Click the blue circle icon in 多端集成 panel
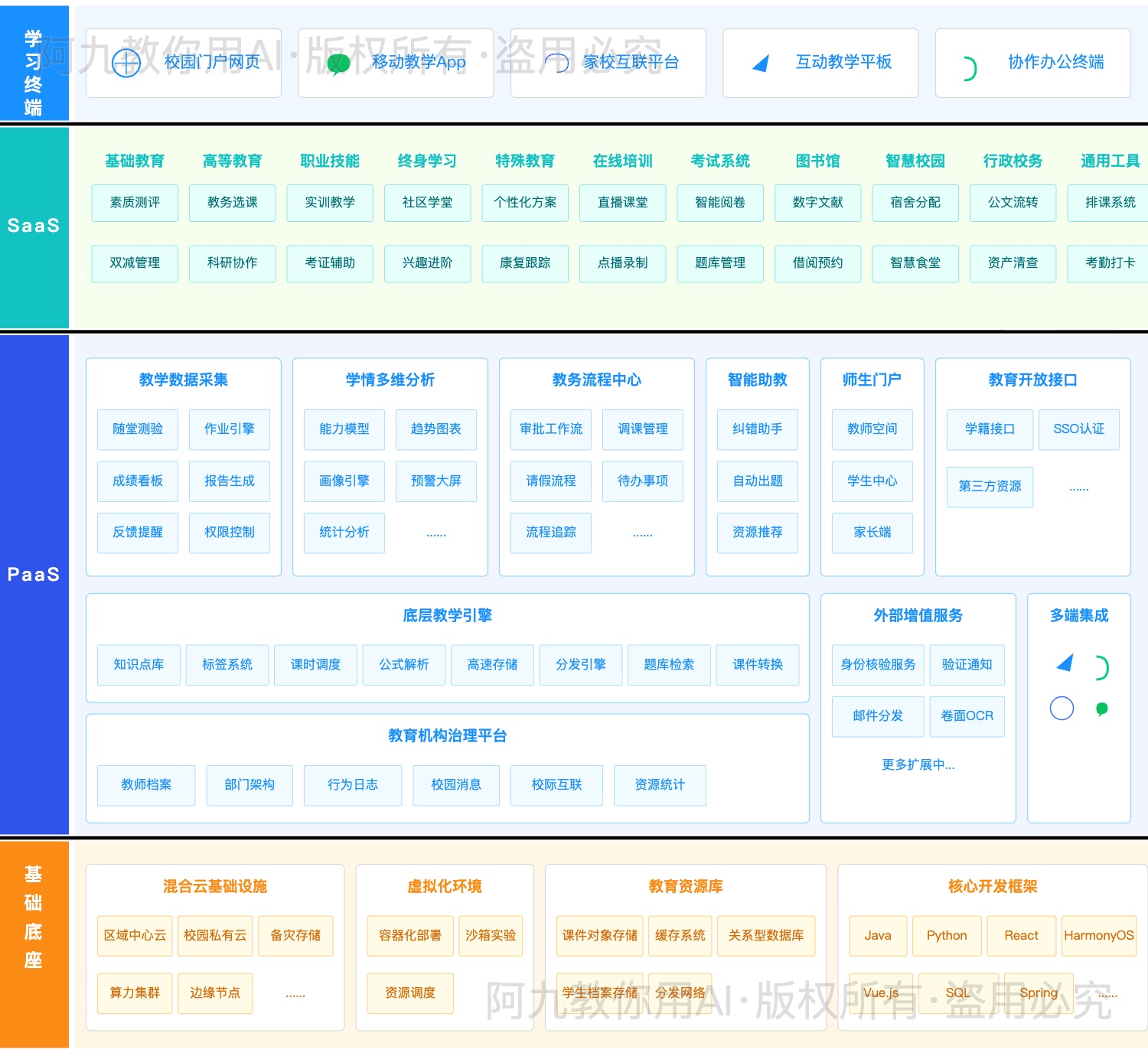 1062,708
